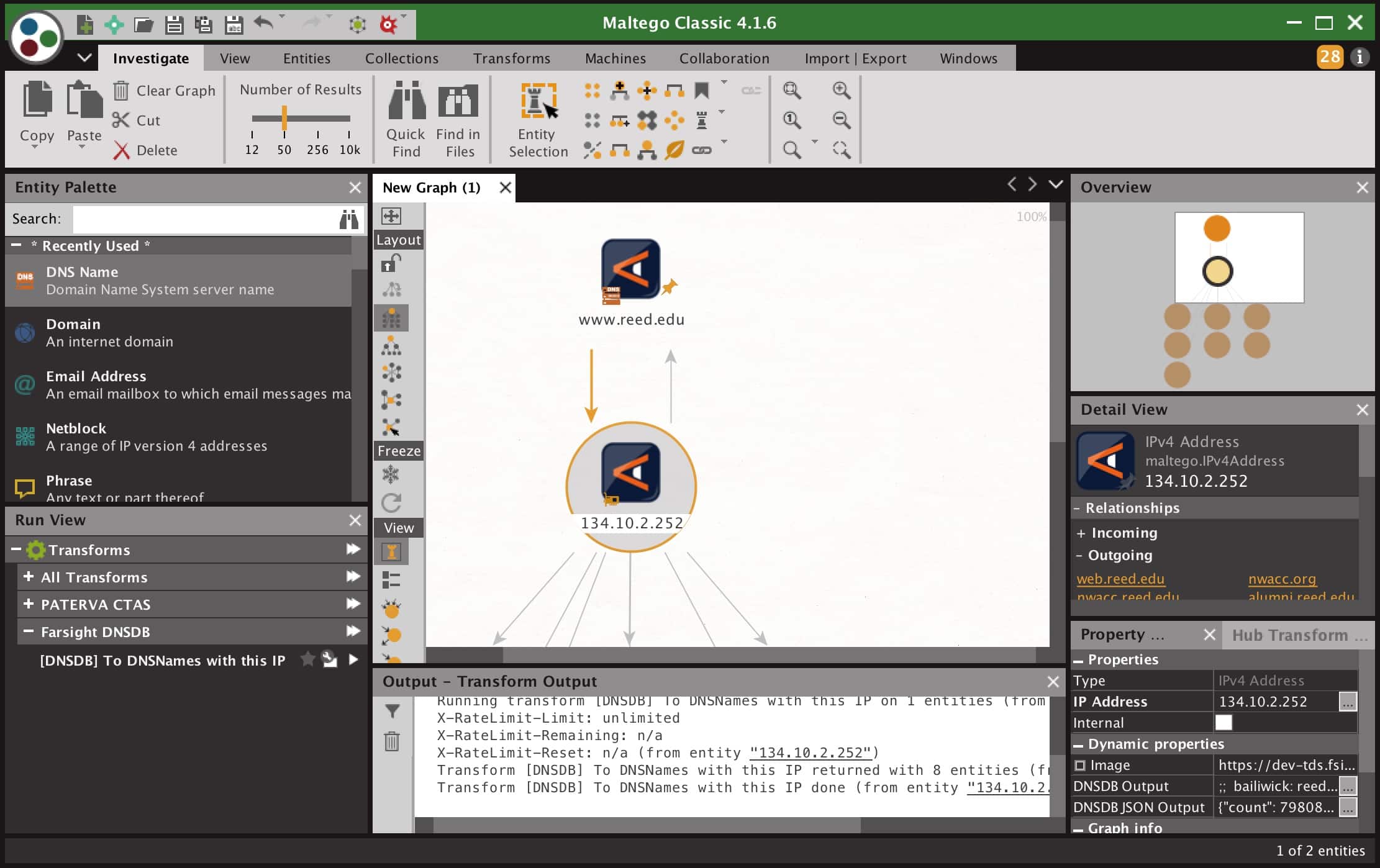Expand Incoming relationships
This screenshot has height=868, width=1380.
(x=1081, y=533)
